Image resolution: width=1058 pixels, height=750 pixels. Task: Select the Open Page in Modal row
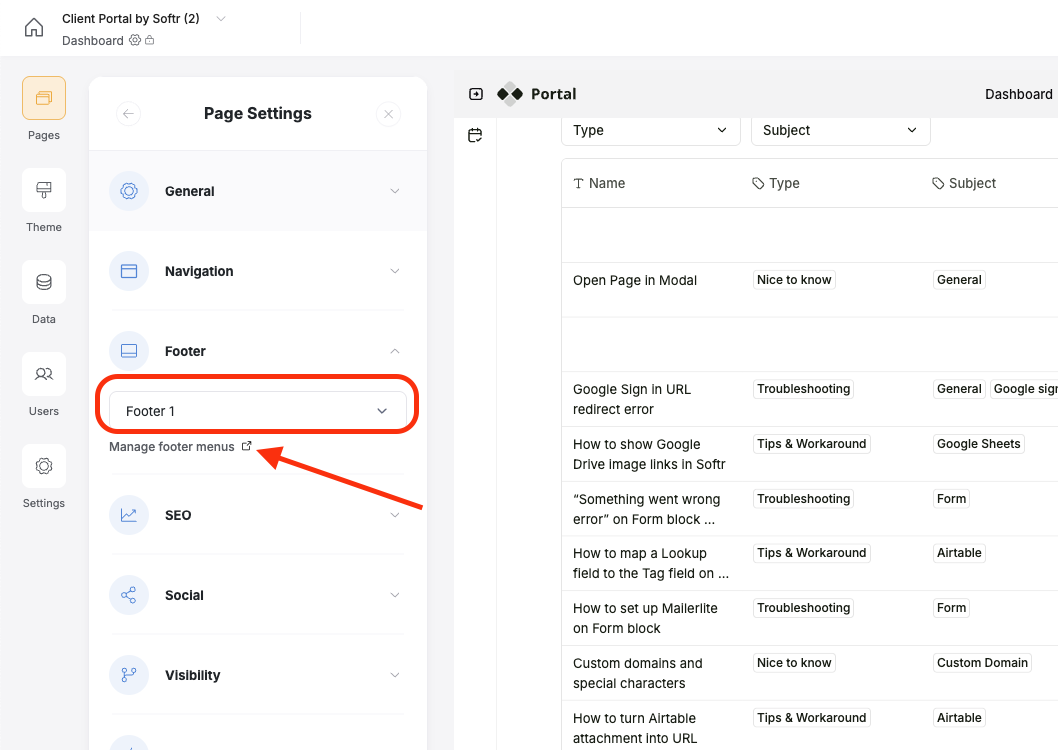(810, 290)
